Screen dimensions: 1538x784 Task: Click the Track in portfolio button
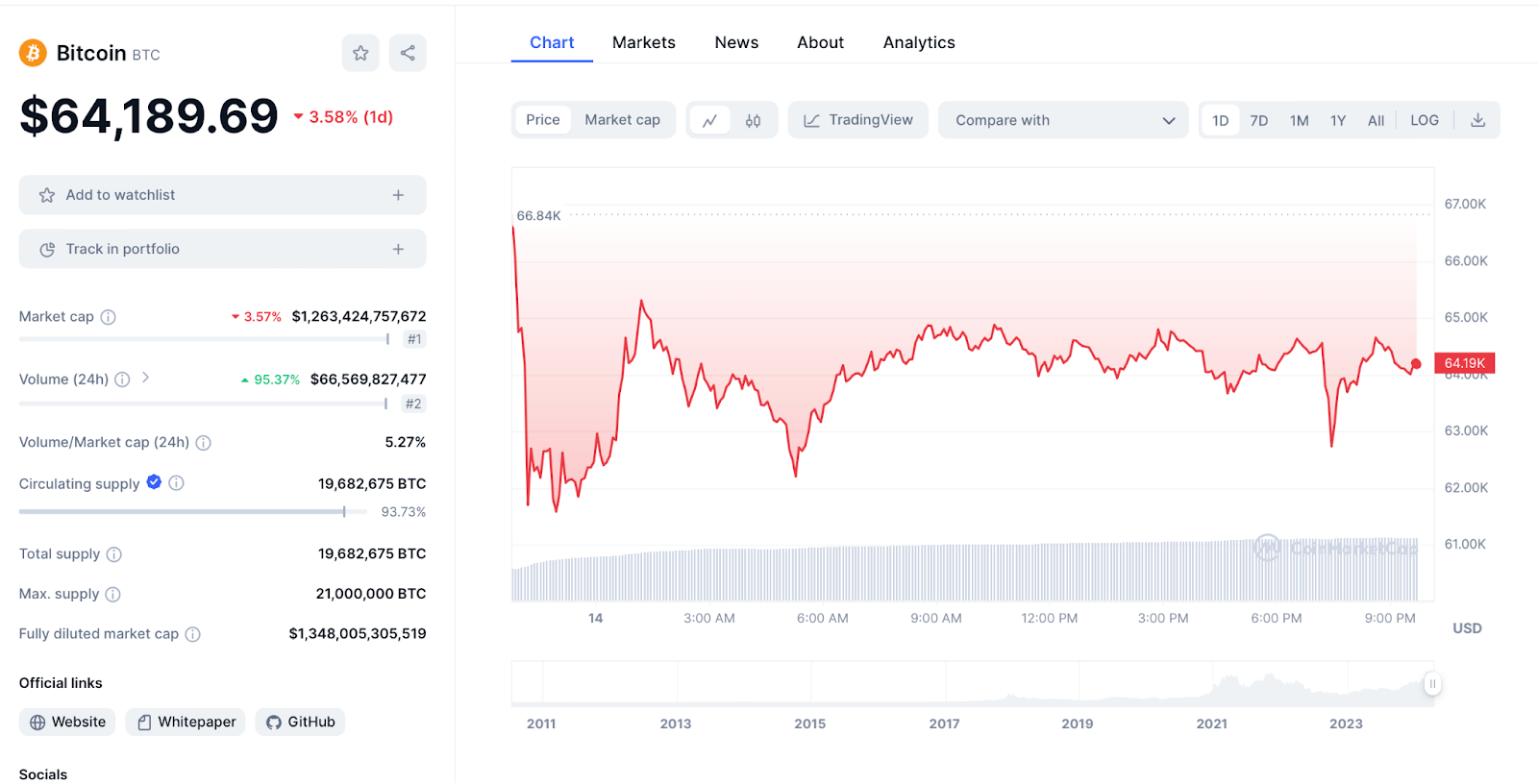pyautogui.click(x=223, y=249)
